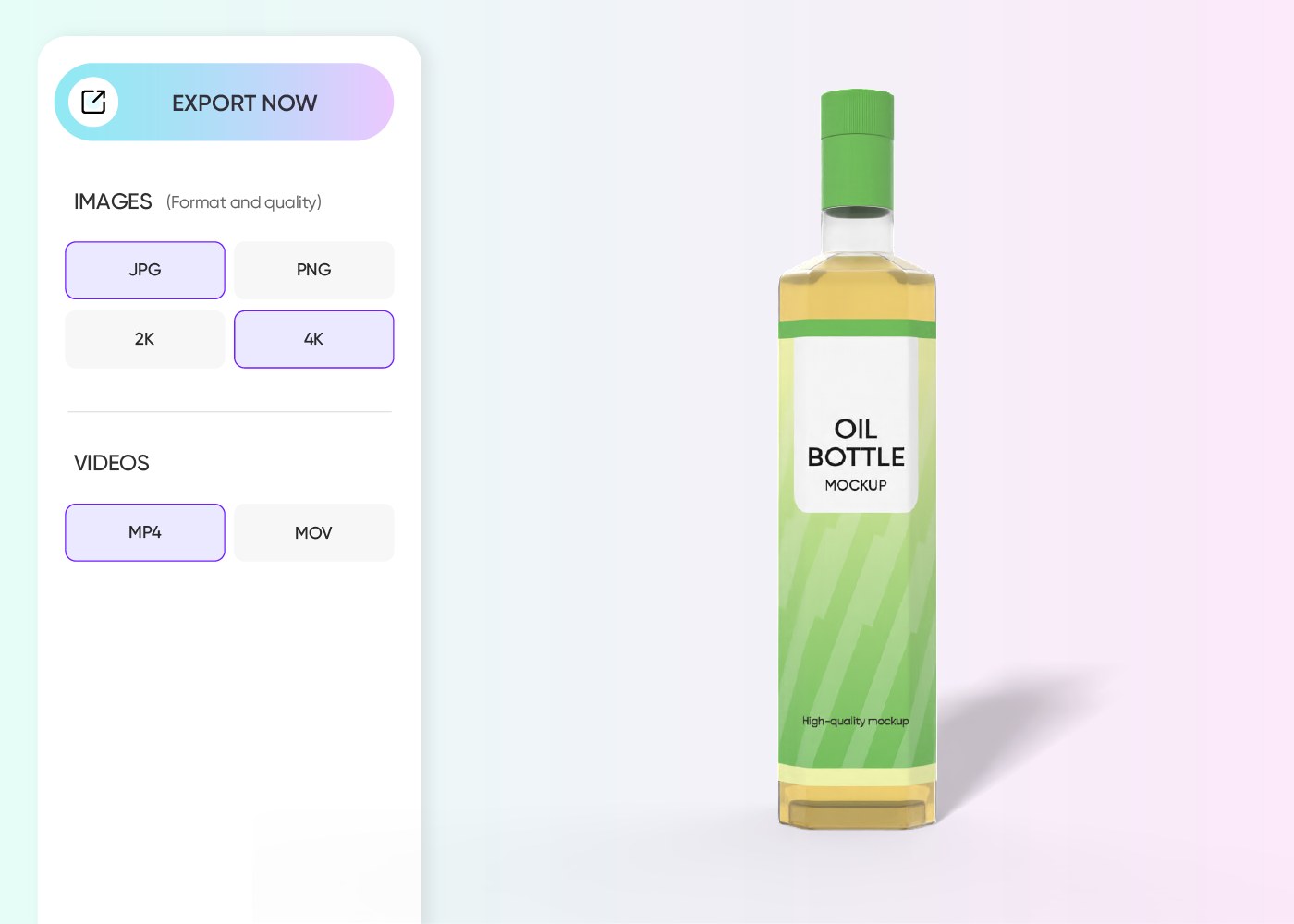
Task: Choose PNG image format
Action: coord(314,270)
